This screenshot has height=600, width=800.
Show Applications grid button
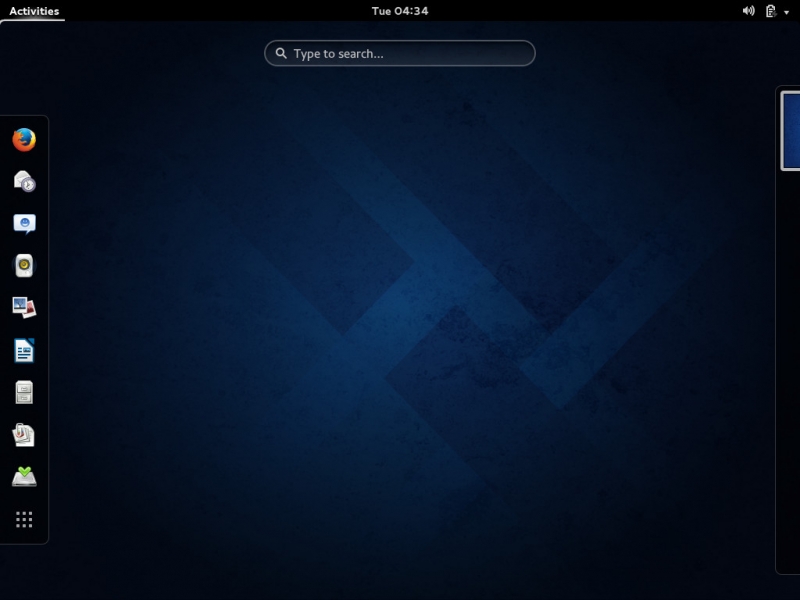tap(24, 519)
